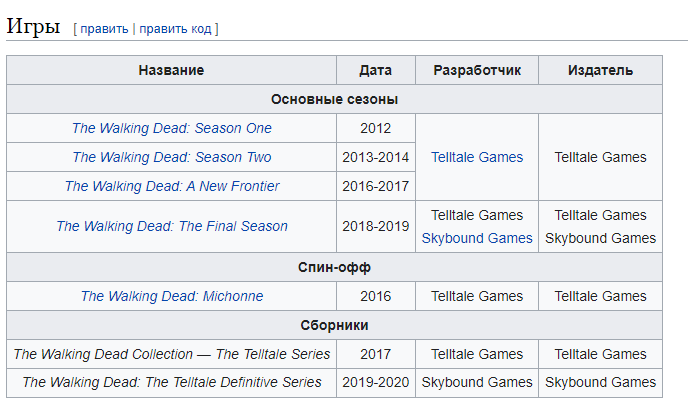This screenshot has width=688, height=415.
Task: Open the Skybound Games developer link
Action: tap(477, 238)
